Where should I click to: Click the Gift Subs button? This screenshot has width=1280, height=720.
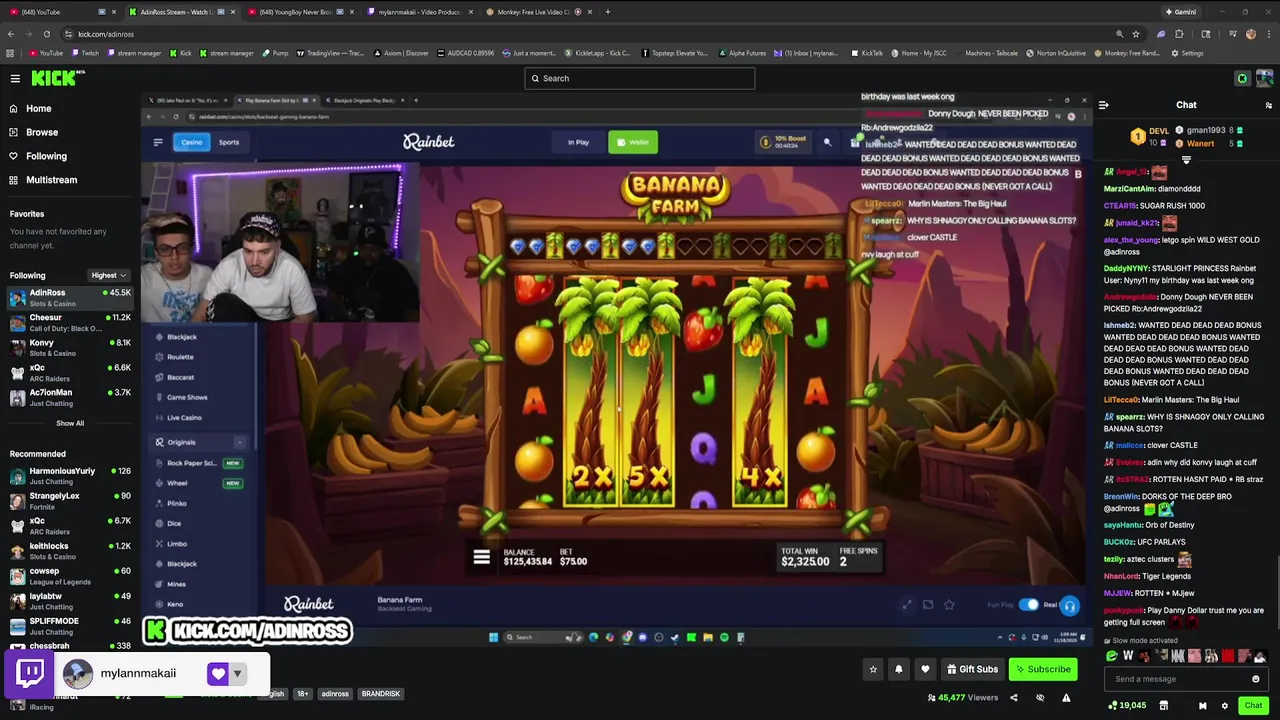972,669
